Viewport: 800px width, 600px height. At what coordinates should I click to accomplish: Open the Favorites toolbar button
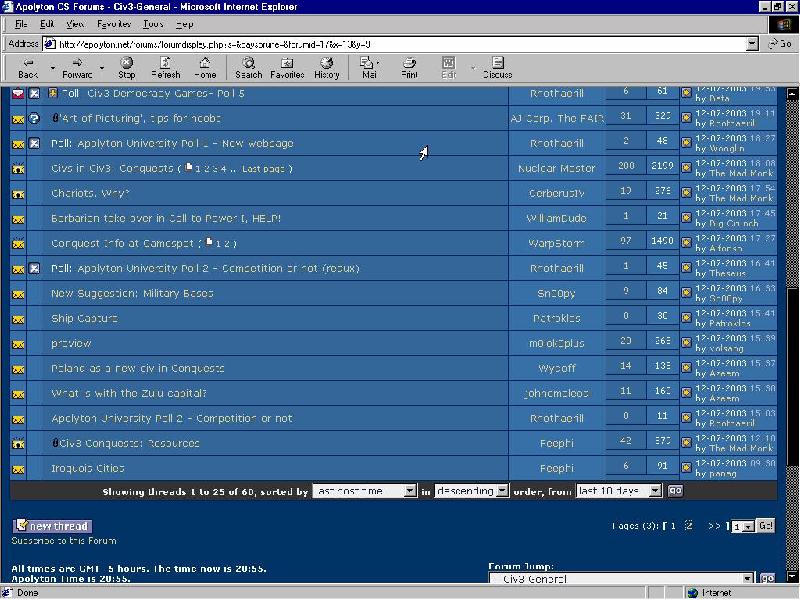coord(287,67)
